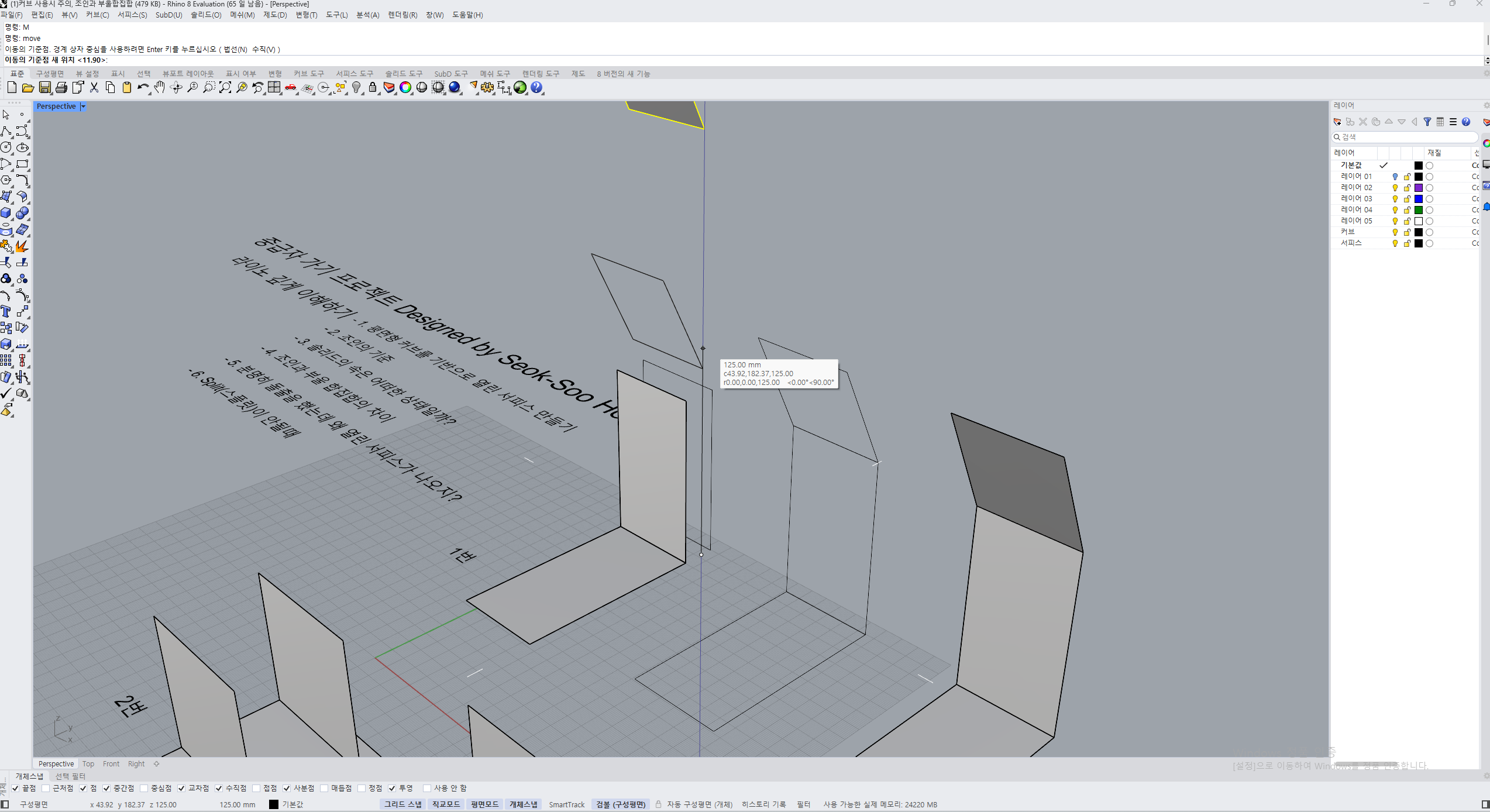Image resolution: width=1490 pixels, height=812 pixels.
Task: Click the light bulb Hide objects icon
Action: [356, 88]
